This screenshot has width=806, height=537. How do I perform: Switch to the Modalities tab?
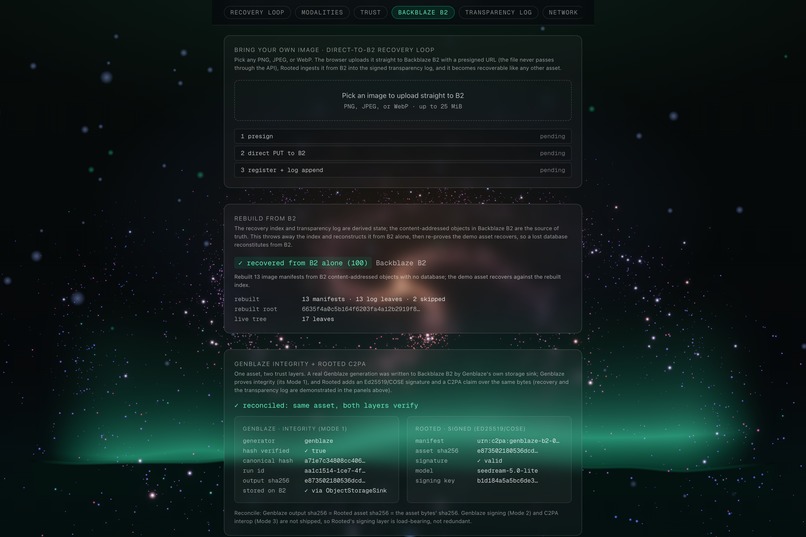[x=322, y=12]
